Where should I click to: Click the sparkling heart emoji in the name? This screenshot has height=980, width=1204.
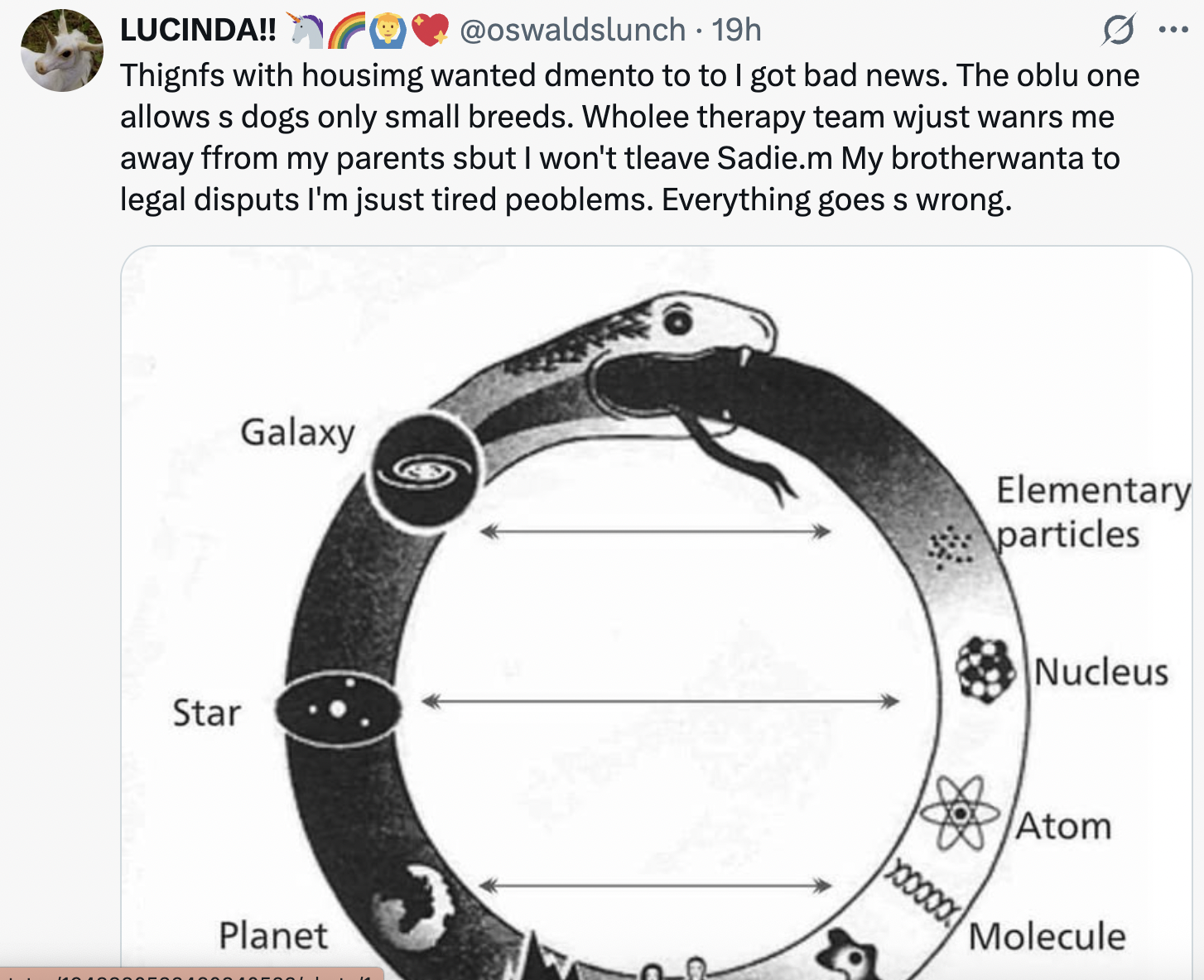(429, 30)
